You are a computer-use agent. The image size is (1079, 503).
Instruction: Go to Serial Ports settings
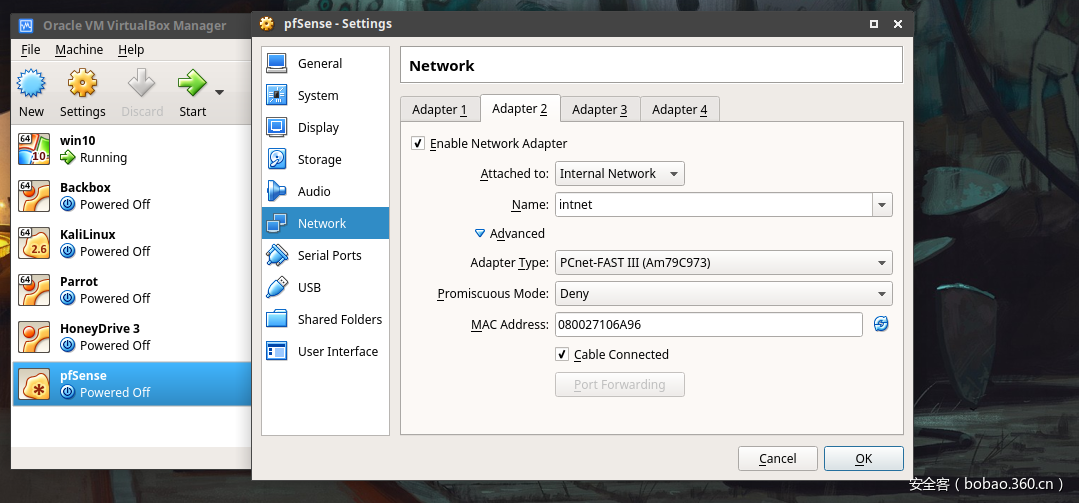[329, 255]
